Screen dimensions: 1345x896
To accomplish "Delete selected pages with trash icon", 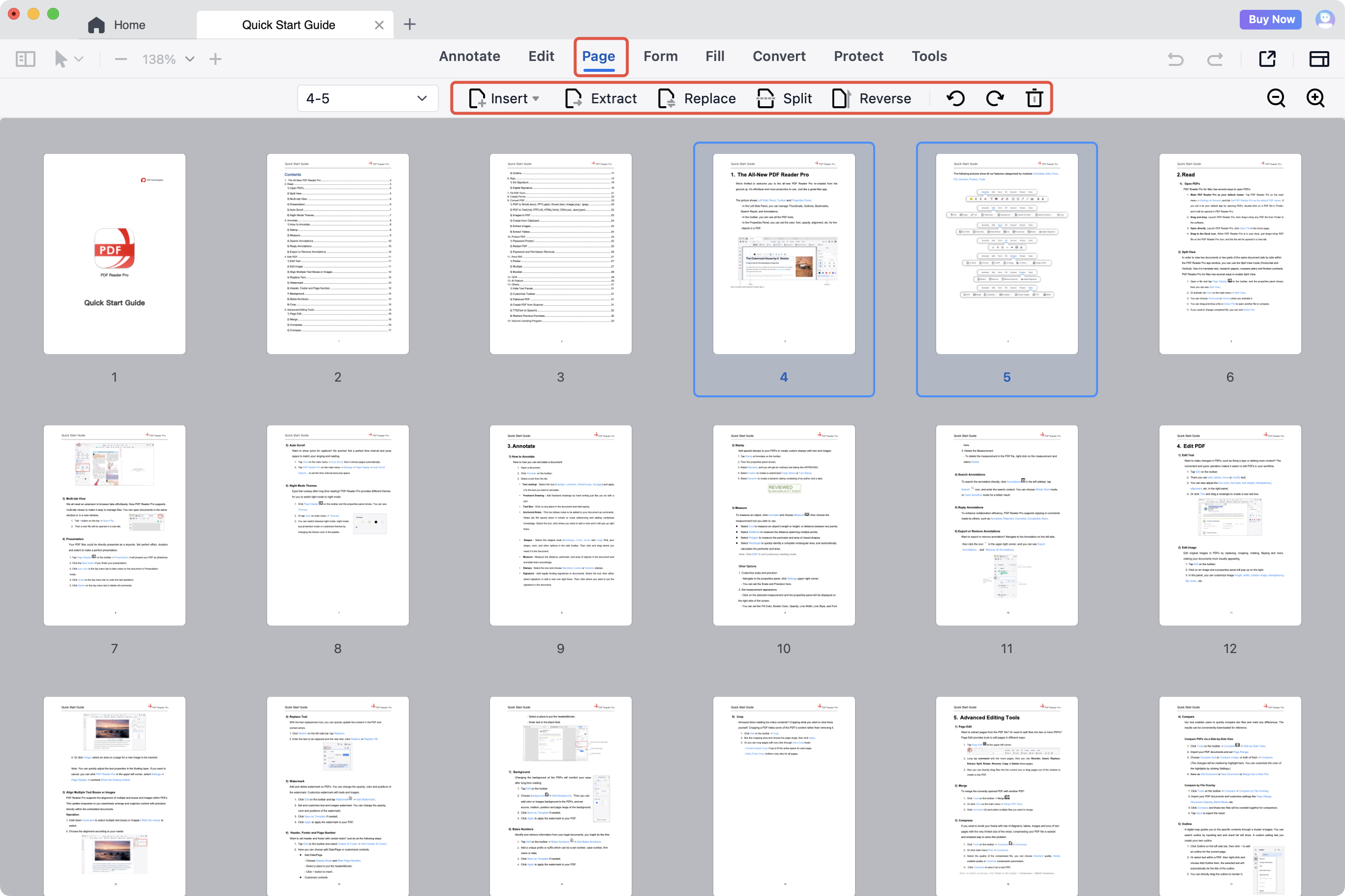I will (x=1034, y=98).
